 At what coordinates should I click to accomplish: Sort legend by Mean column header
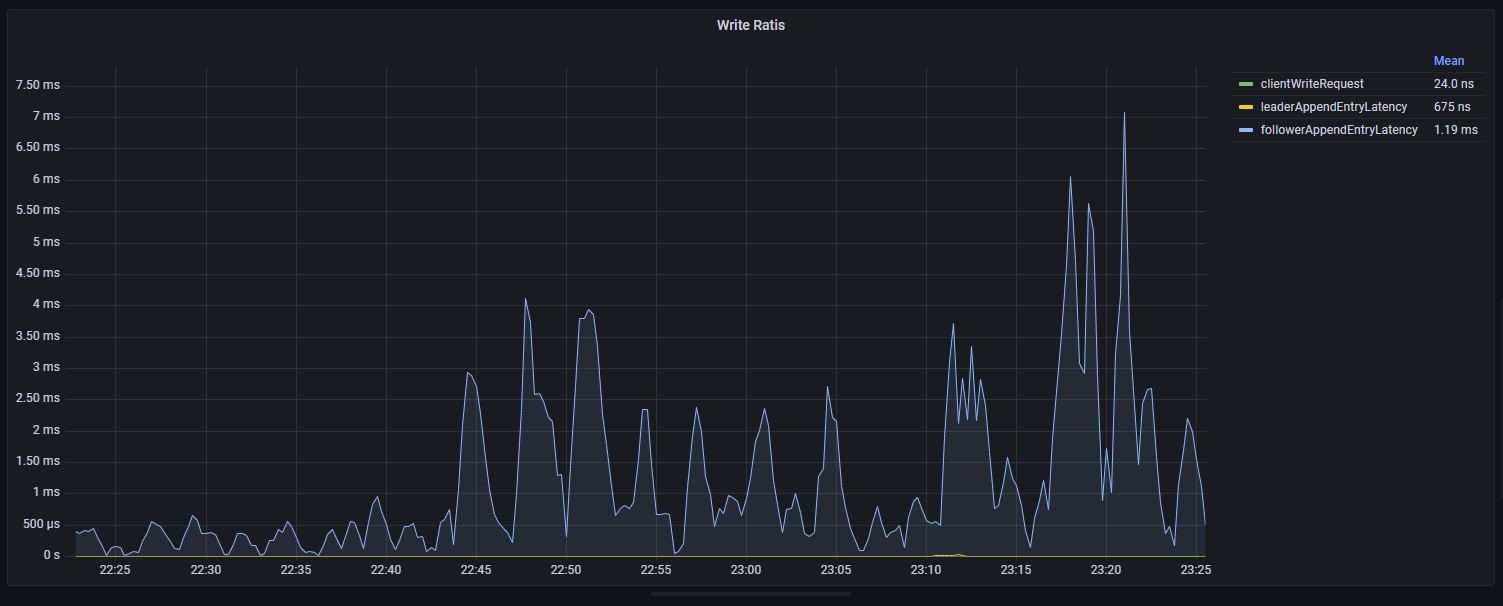click(1448, 61)
